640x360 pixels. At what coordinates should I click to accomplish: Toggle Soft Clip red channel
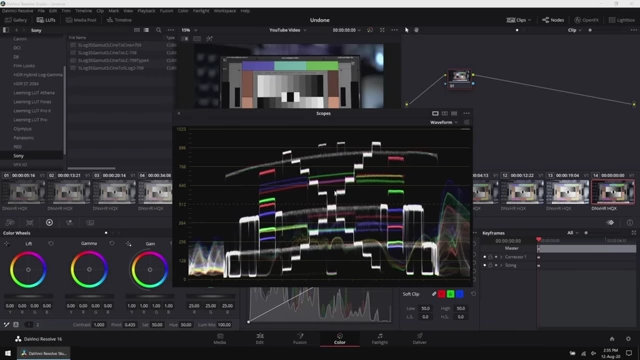442,294
